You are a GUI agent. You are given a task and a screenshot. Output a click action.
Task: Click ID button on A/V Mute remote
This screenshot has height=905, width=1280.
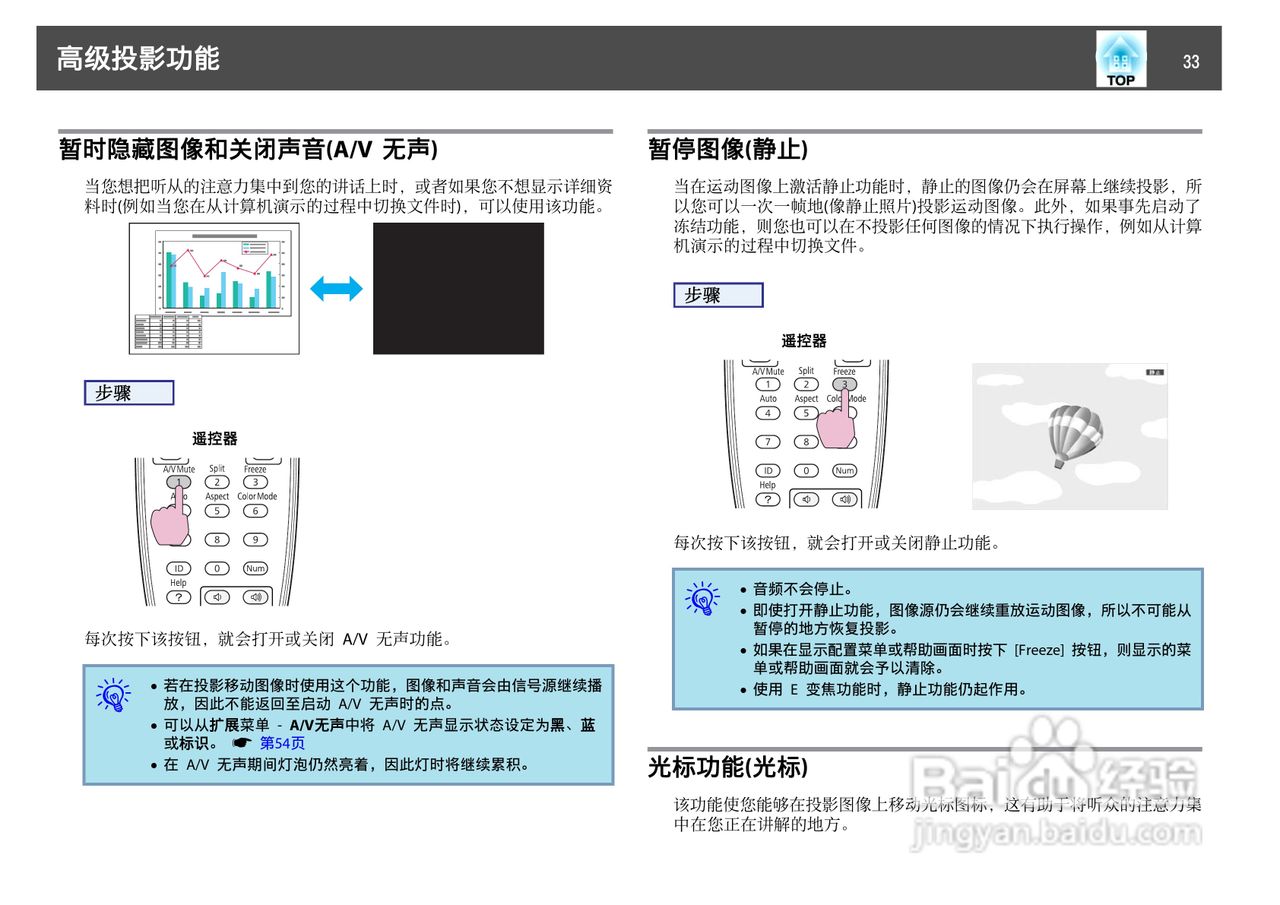178,568
